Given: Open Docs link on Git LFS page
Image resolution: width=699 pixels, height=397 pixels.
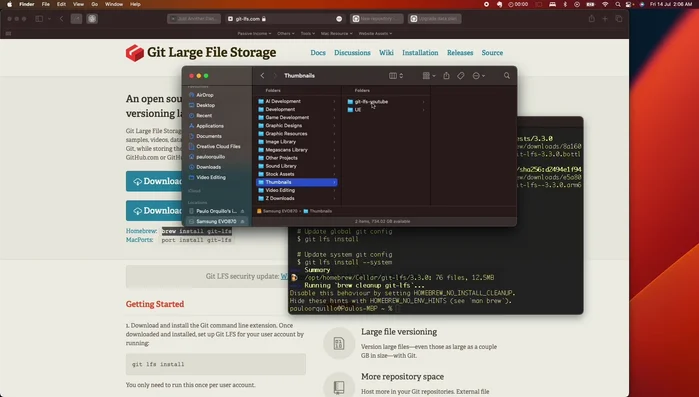Looking at the screenshot, I should (x=318, y=53).
